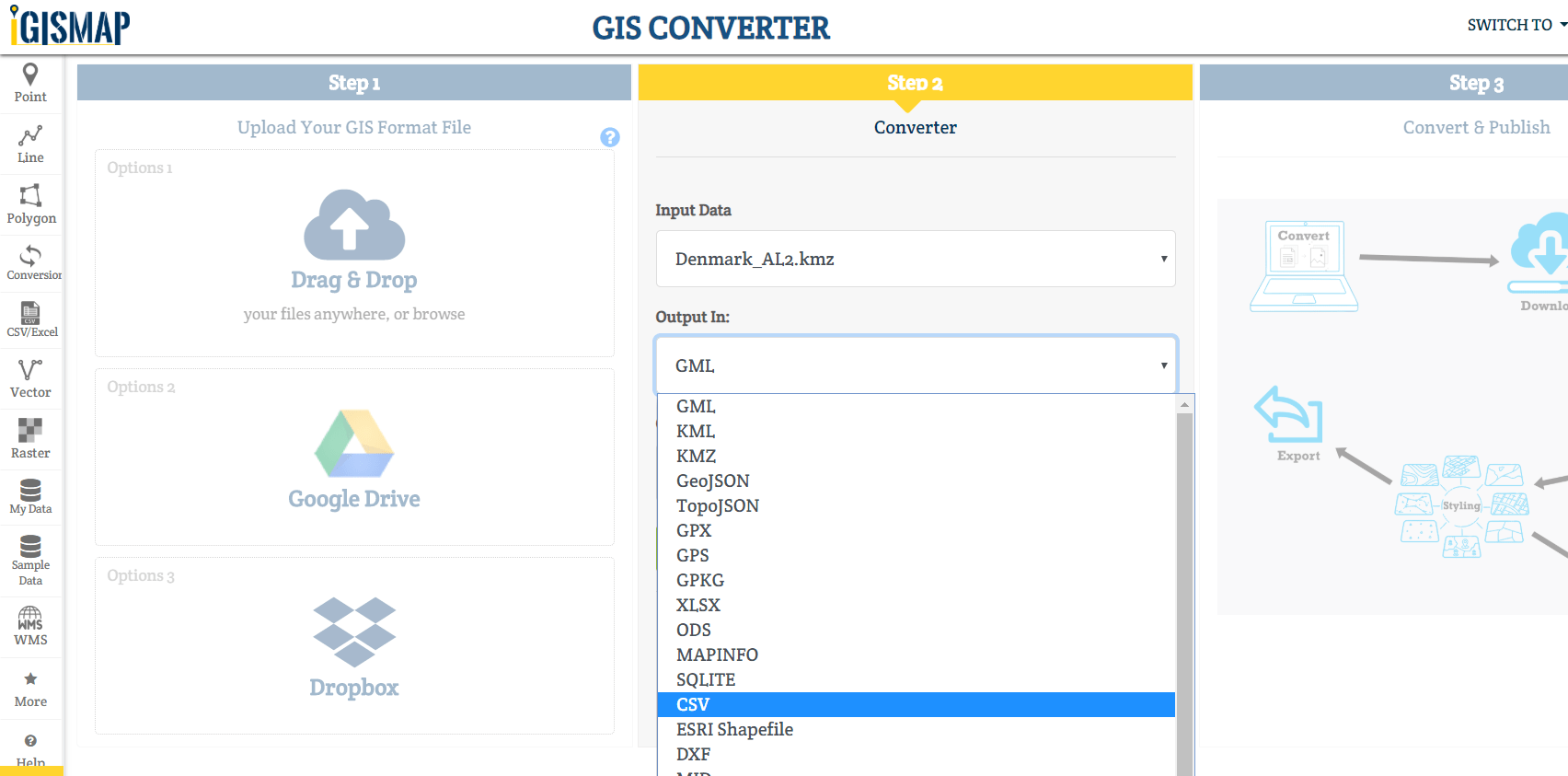Open the Line tool
Viewport: 1568px width, 776px height.
pyautogui.click(x=30, y=145)
